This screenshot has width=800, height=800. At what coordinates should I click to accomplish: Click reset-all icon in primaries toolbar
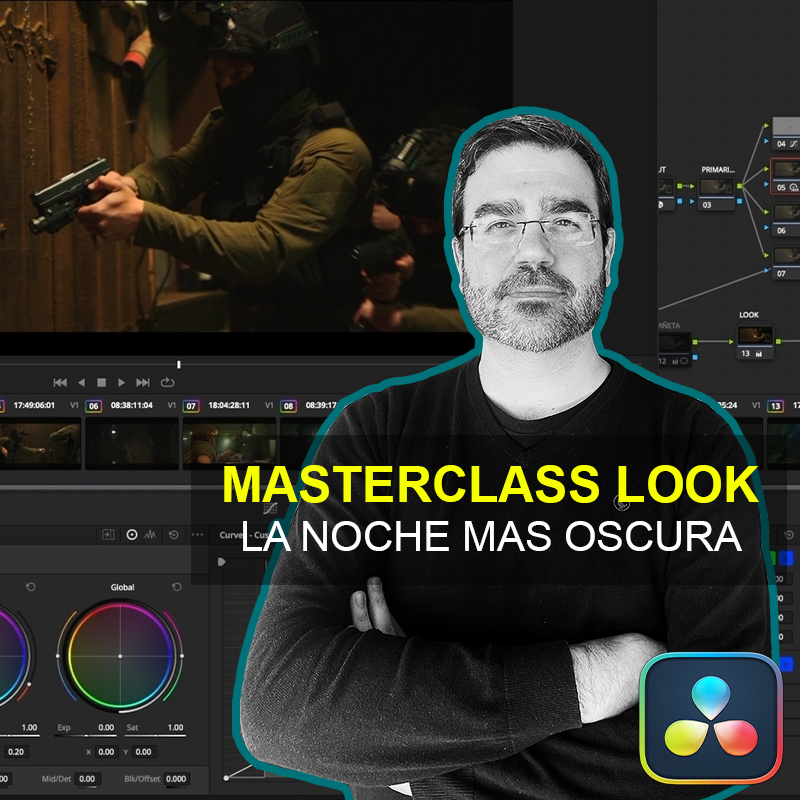(x=173, y=534)
